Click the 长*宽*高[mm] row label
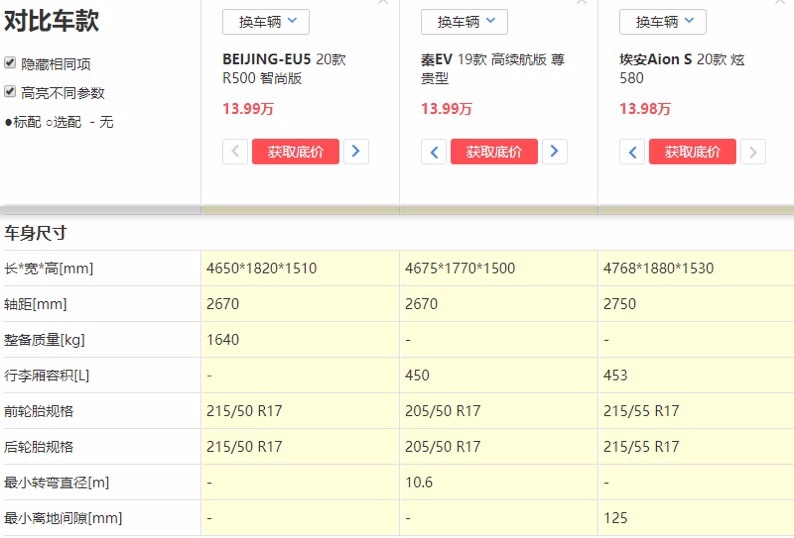This screenshot has height=538, width=794. tap(49, 268)
